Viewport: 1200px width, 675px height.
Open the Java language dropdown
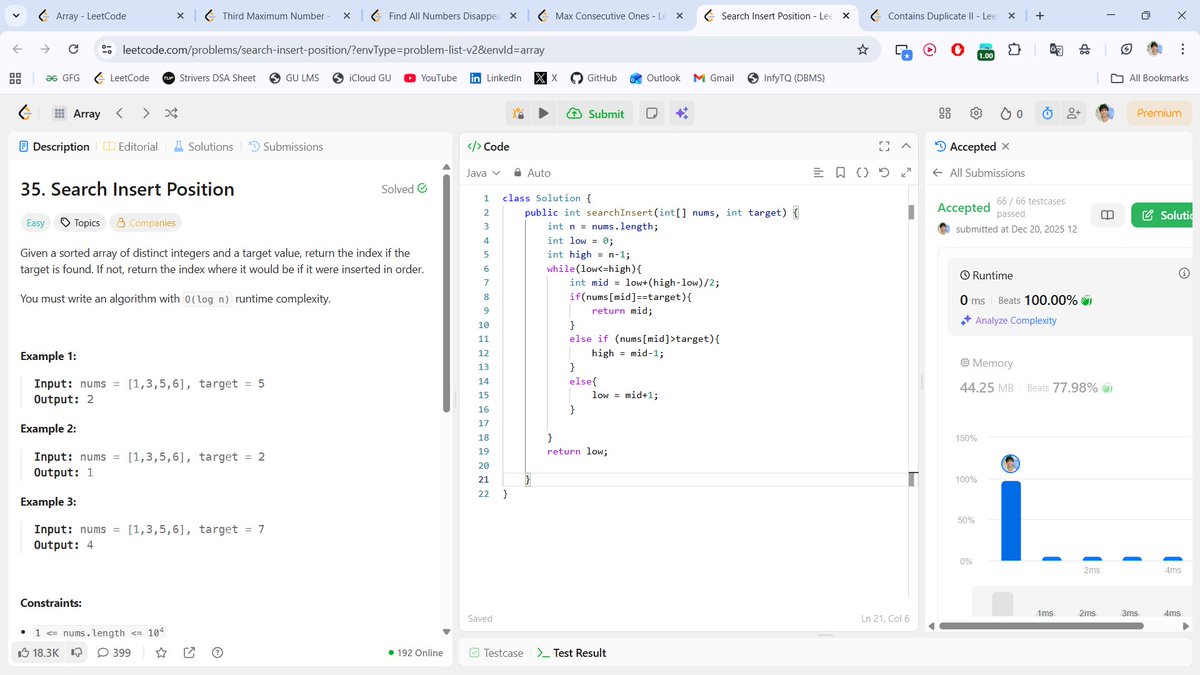(482, 172)
